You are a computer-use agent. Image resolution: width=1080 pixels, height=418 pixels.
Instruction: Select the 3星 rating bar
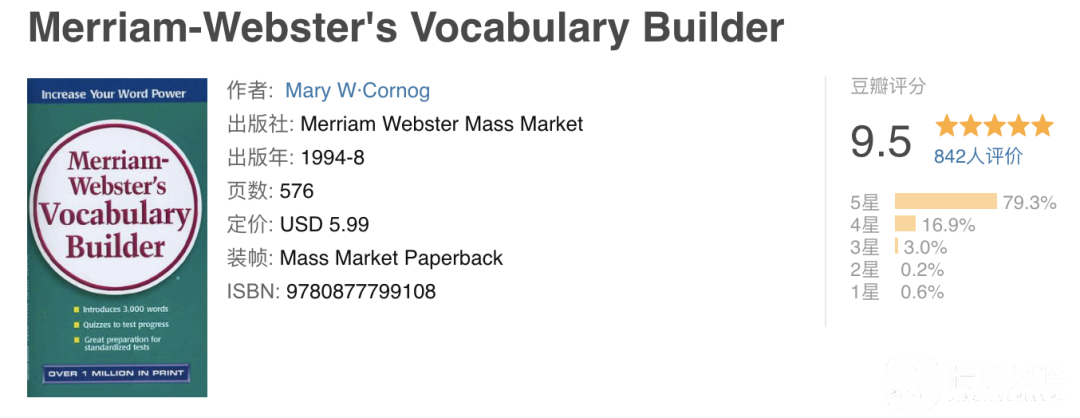tap(896, 247)
